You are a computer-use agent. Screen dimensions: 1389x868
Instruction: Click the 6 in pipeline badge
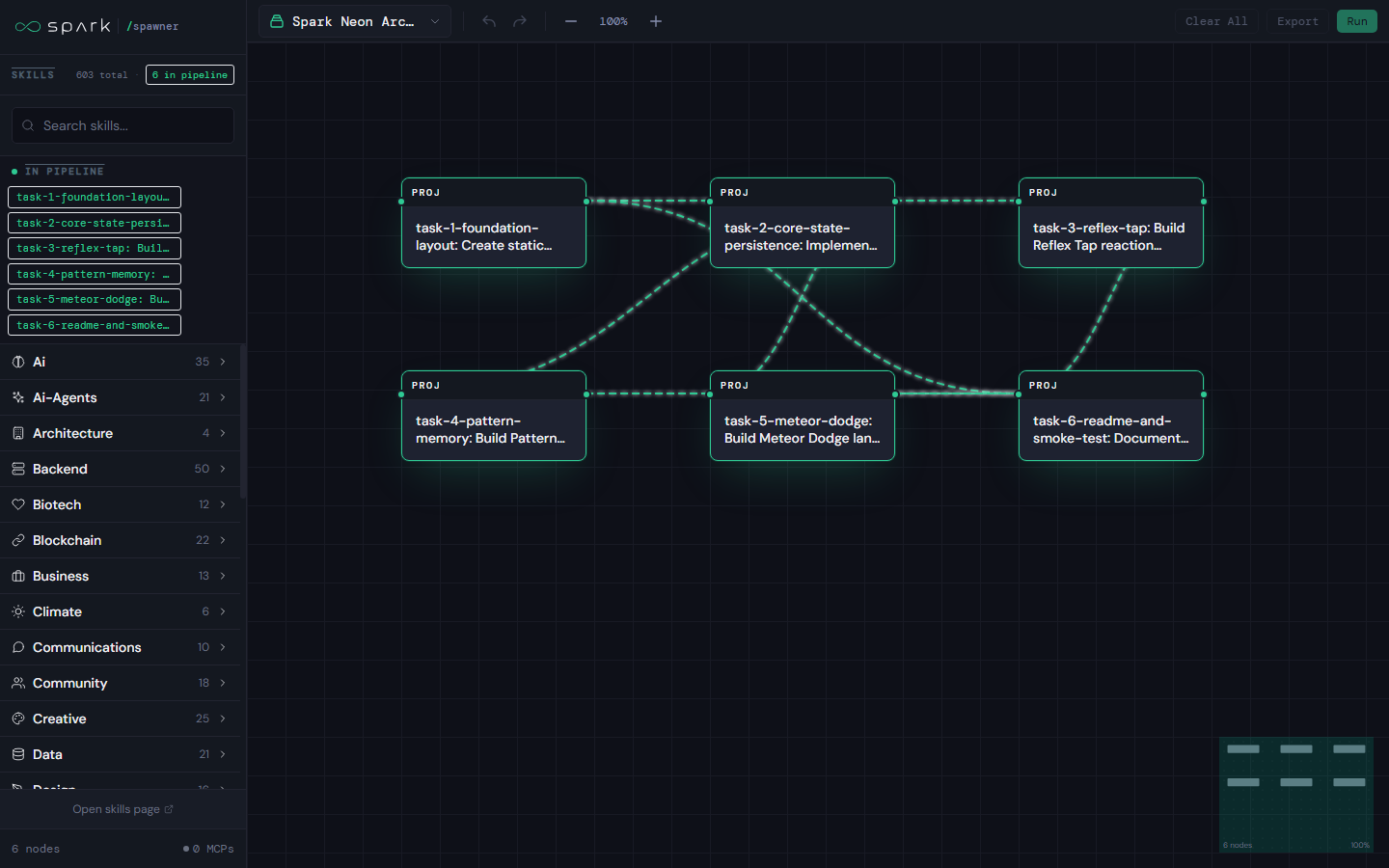coord(190,74)
